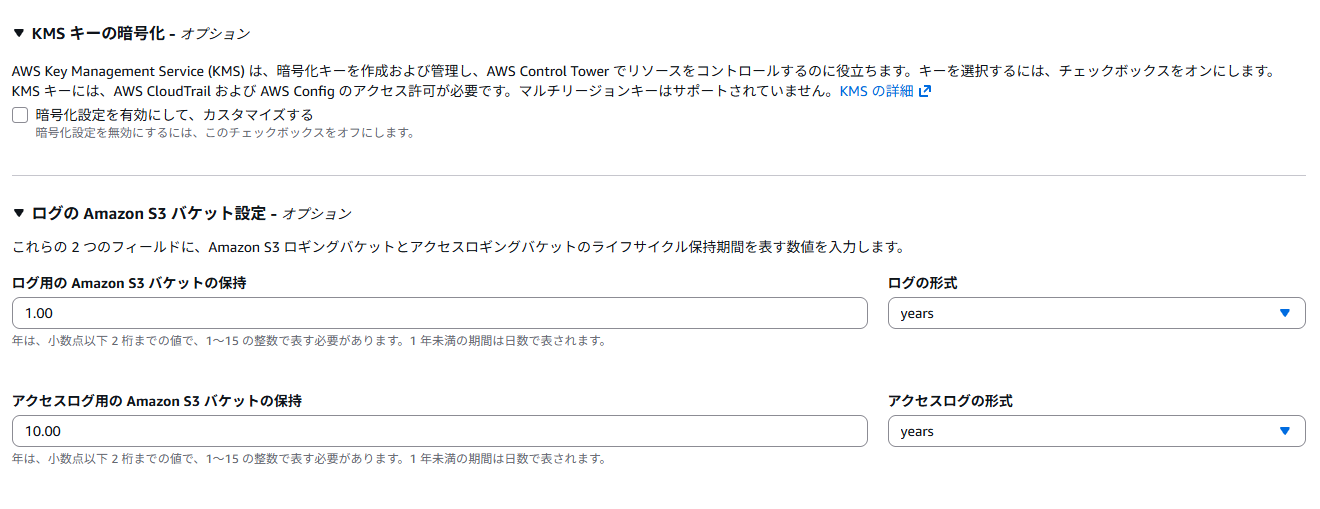Open the アクセスログの形式 years dropdown
The image size is (1320, 509).
(x=1096, y=431)
